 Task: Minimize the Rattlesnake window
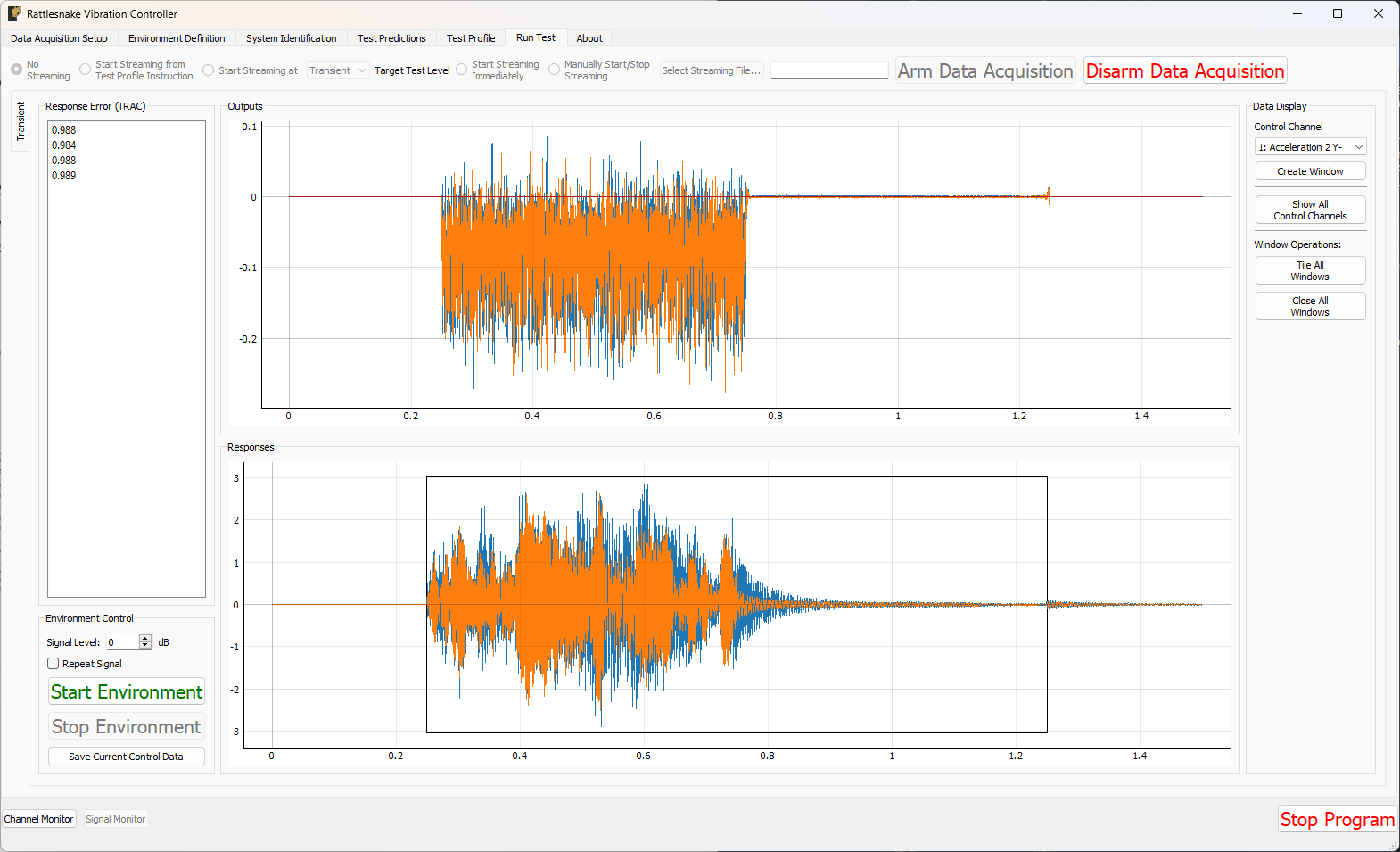click(1297, 13)
